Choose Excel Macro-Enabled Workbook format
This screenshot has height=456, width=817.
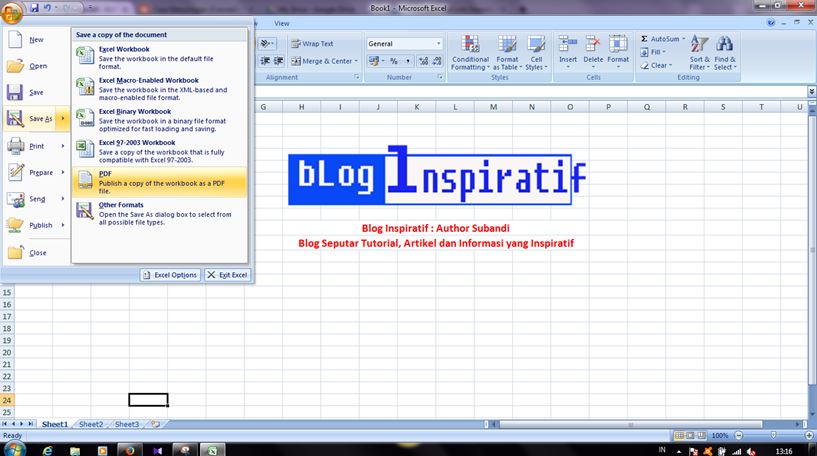pyautogui.click(x=159, y=89)
